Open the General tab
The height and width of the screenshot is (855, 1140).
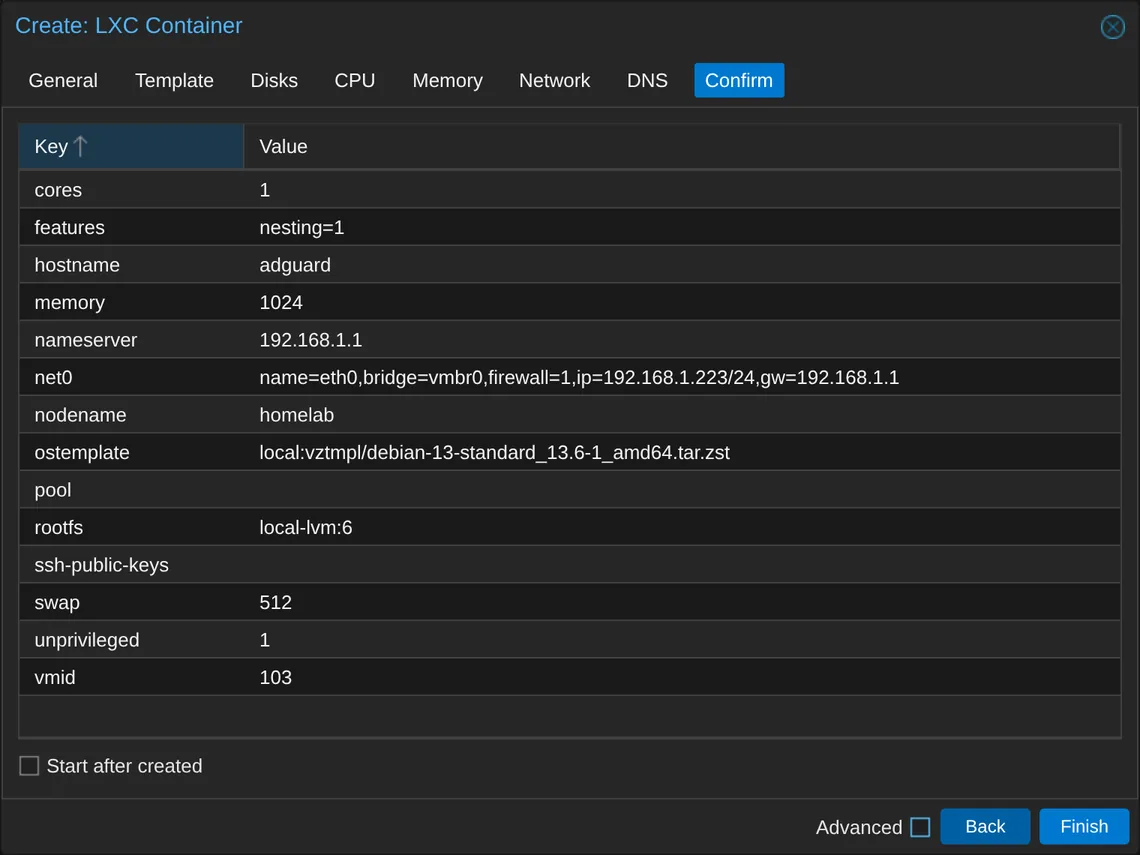tap(63, 80)
